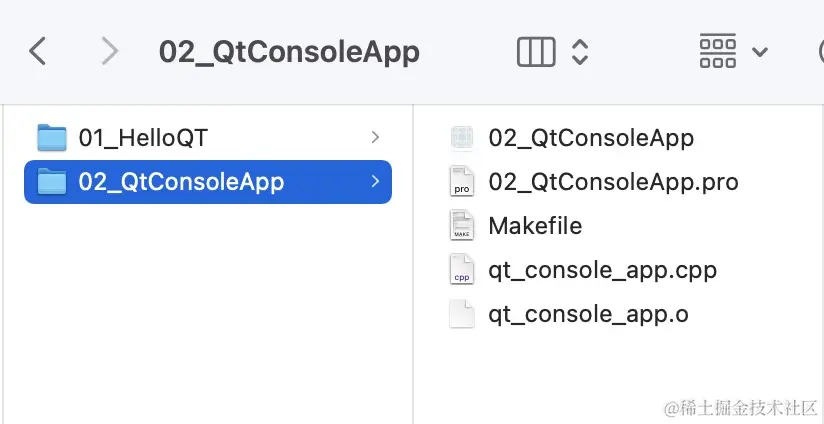Go forward with the right chevron

pyautogui.click(x=109, y=51)
